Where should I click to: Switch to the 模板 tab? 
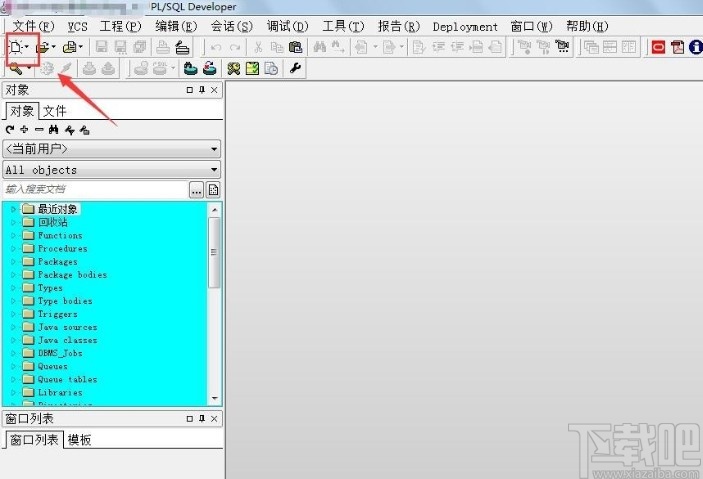(x=79, y=440)
